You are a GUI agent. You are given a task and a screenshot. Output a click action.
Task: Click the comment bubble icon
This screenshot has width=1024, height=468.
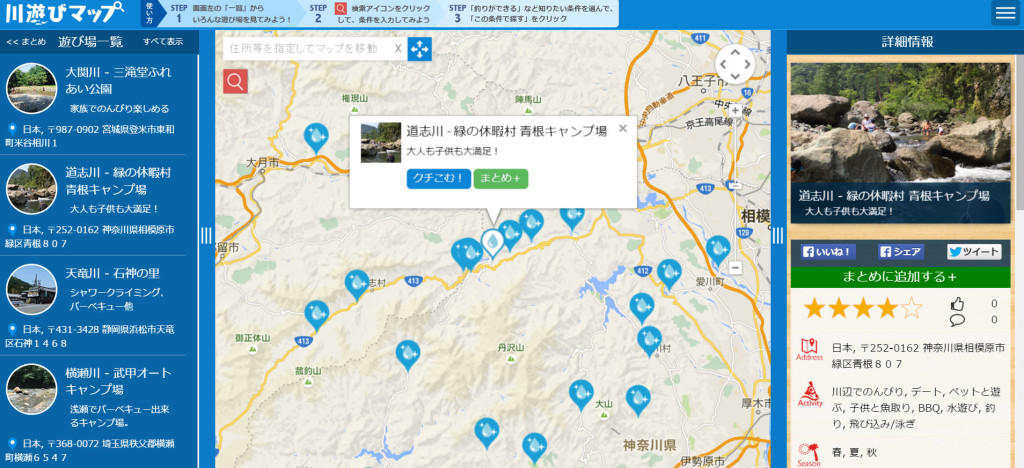click(957, 320)
